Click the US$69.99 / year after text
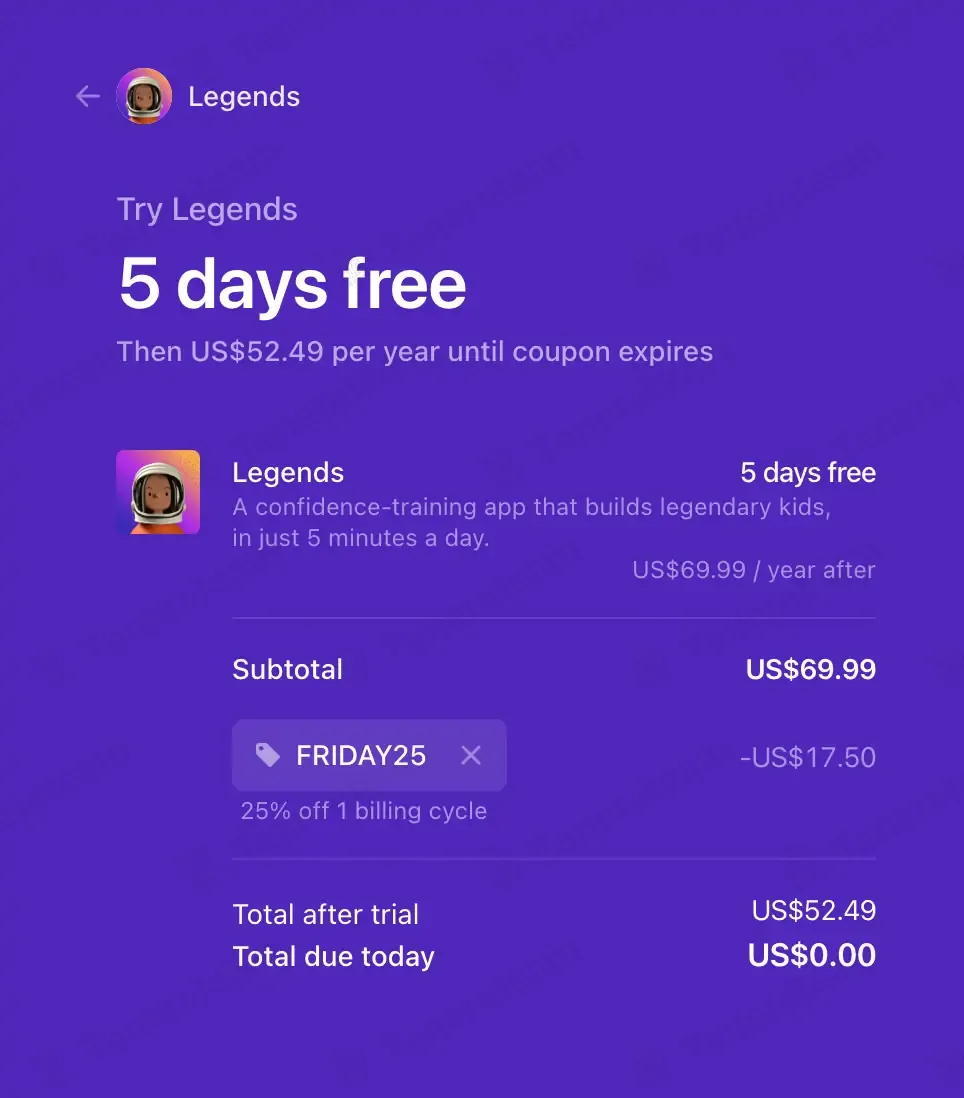Viewport: 964px width, 1098px height. (x=753, y=570)
